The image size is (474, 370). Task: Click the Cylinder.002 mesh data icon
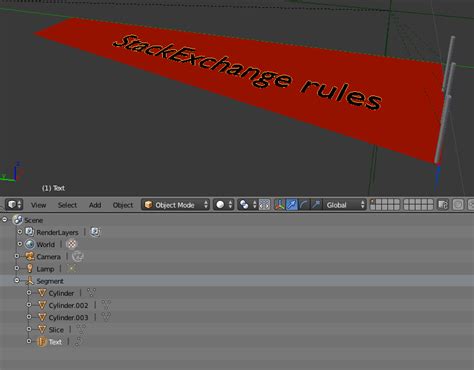[106, 305]
